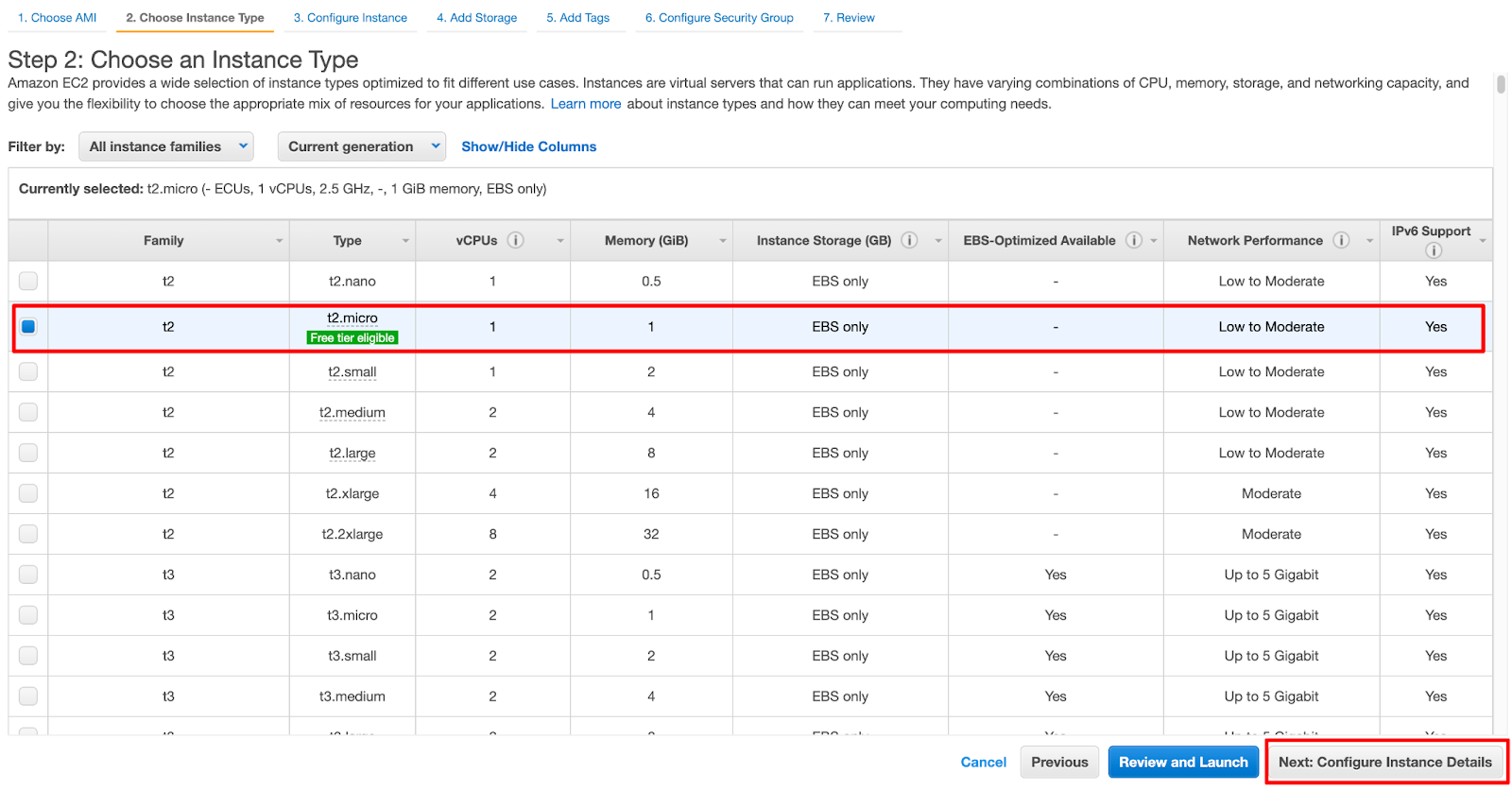The image size is (1512, 790).
Task: Open the Current generation filter dropdown
Action: (x=361, y=146)
